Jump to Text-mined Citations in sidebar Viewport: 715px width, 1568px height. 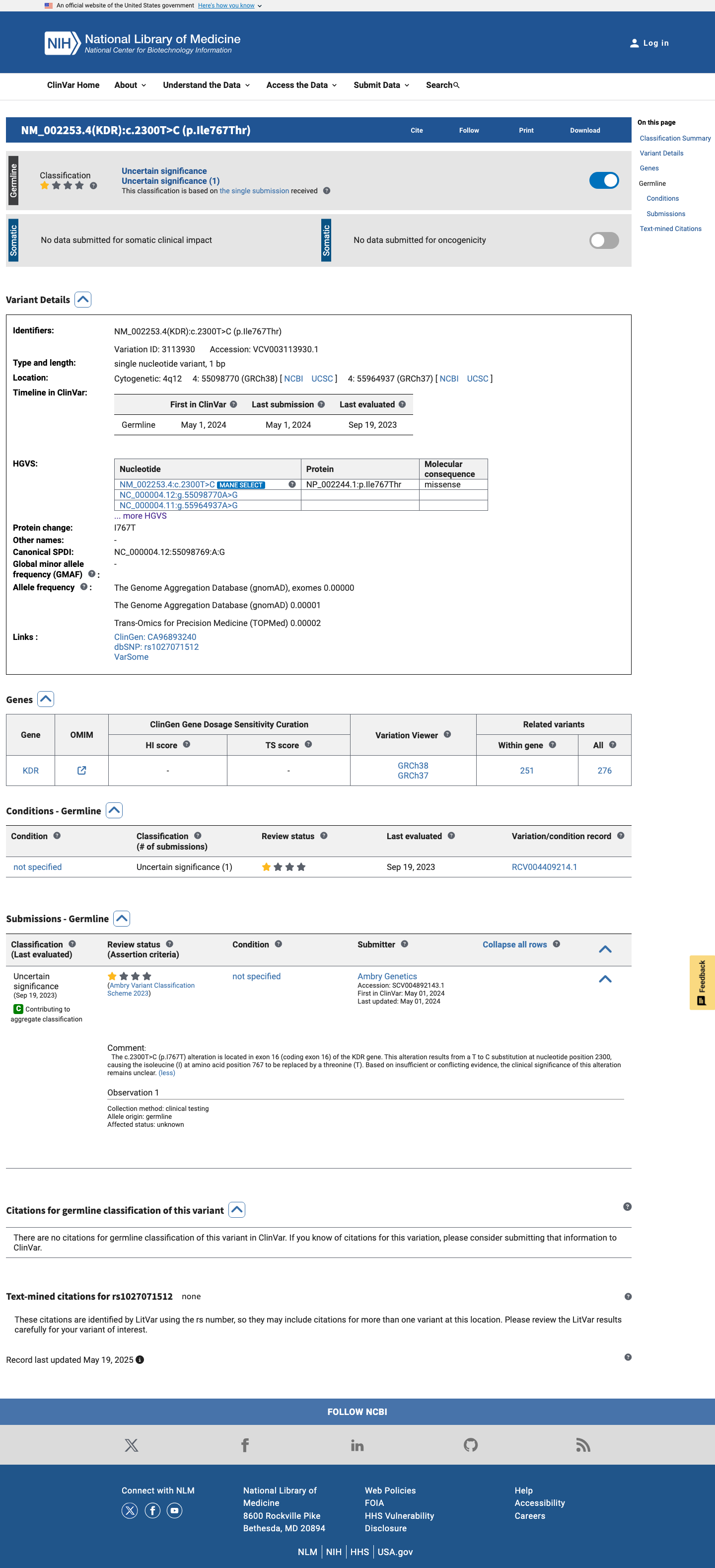(670, 229)
